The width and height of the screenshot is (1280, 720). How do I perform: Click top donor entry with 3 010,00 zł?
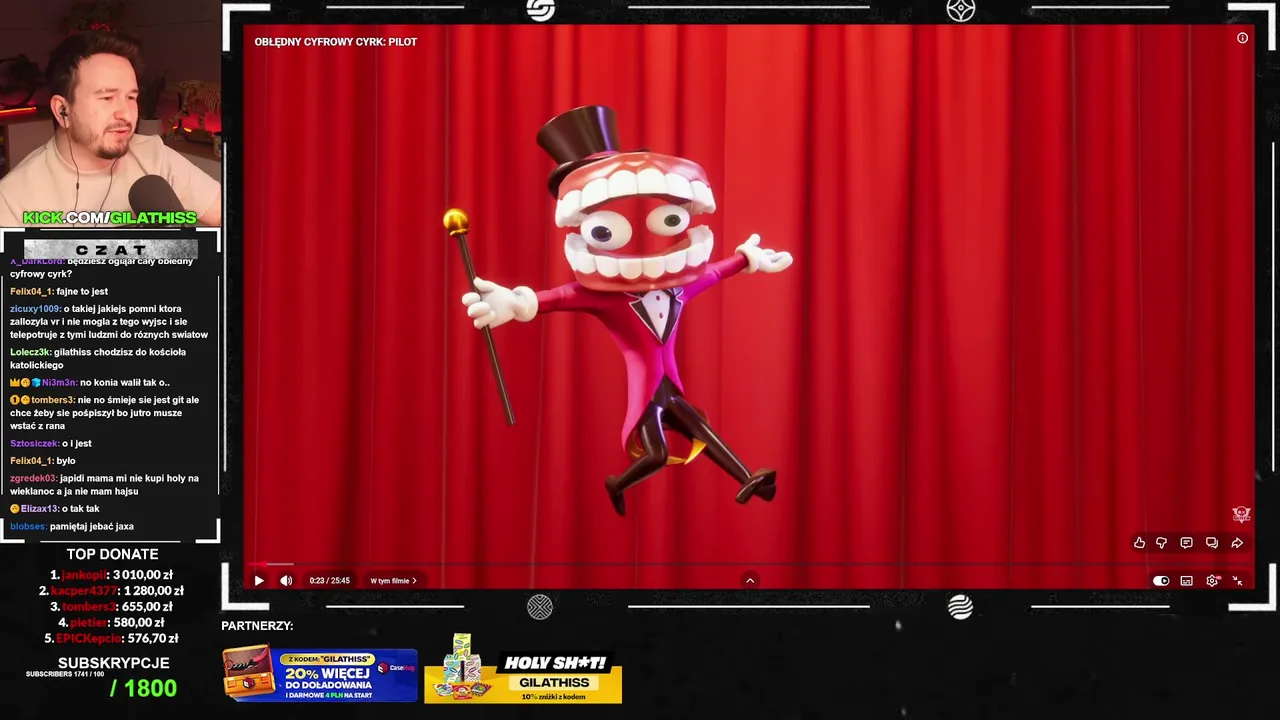point(112,575)
